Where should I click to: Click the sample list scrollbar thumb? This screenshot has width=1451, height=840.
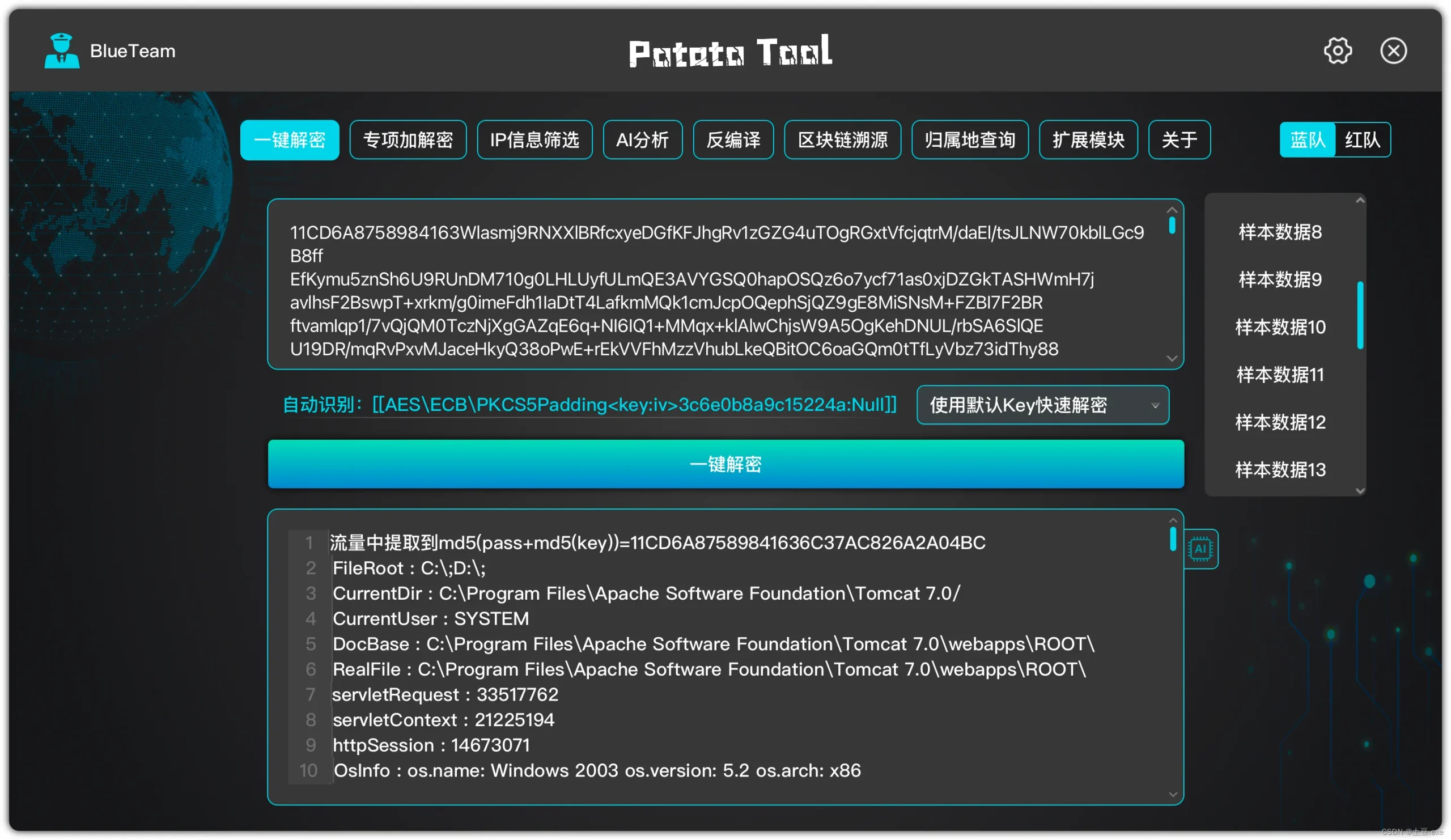pos(1360,315)
